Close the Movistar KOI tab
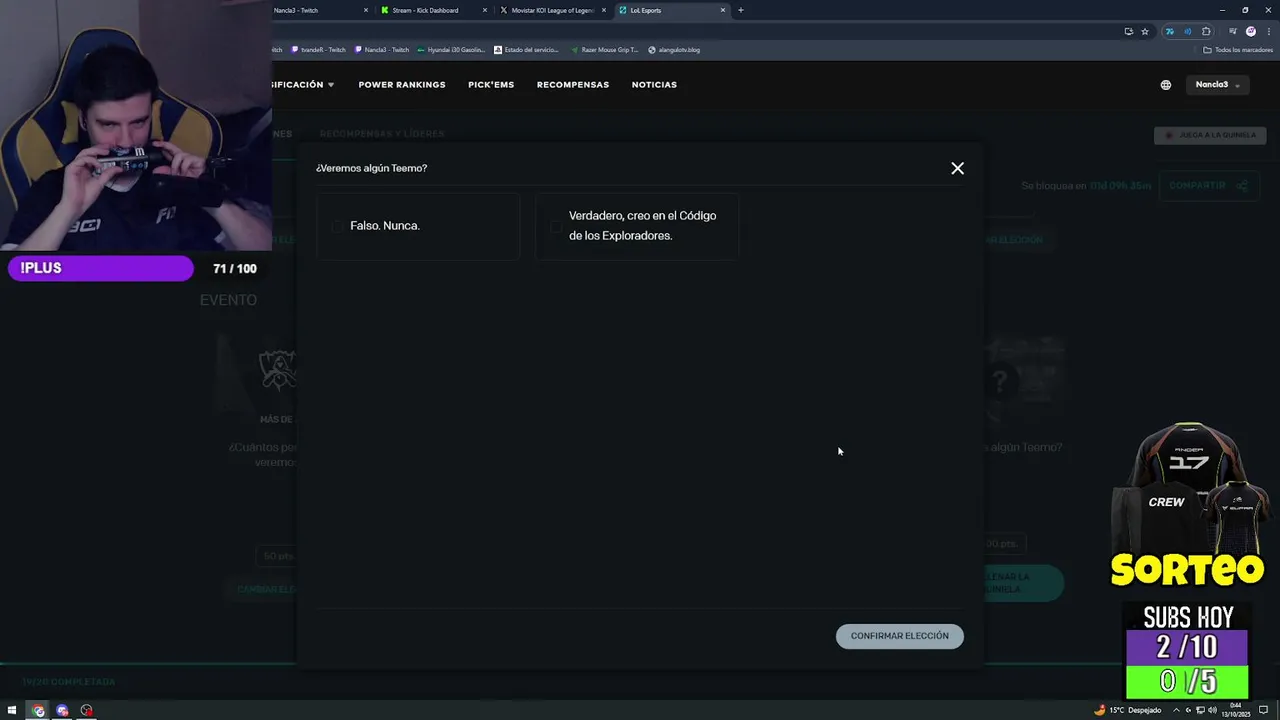1280x720 pixels. pyautogui.click(x=604, y=10)
